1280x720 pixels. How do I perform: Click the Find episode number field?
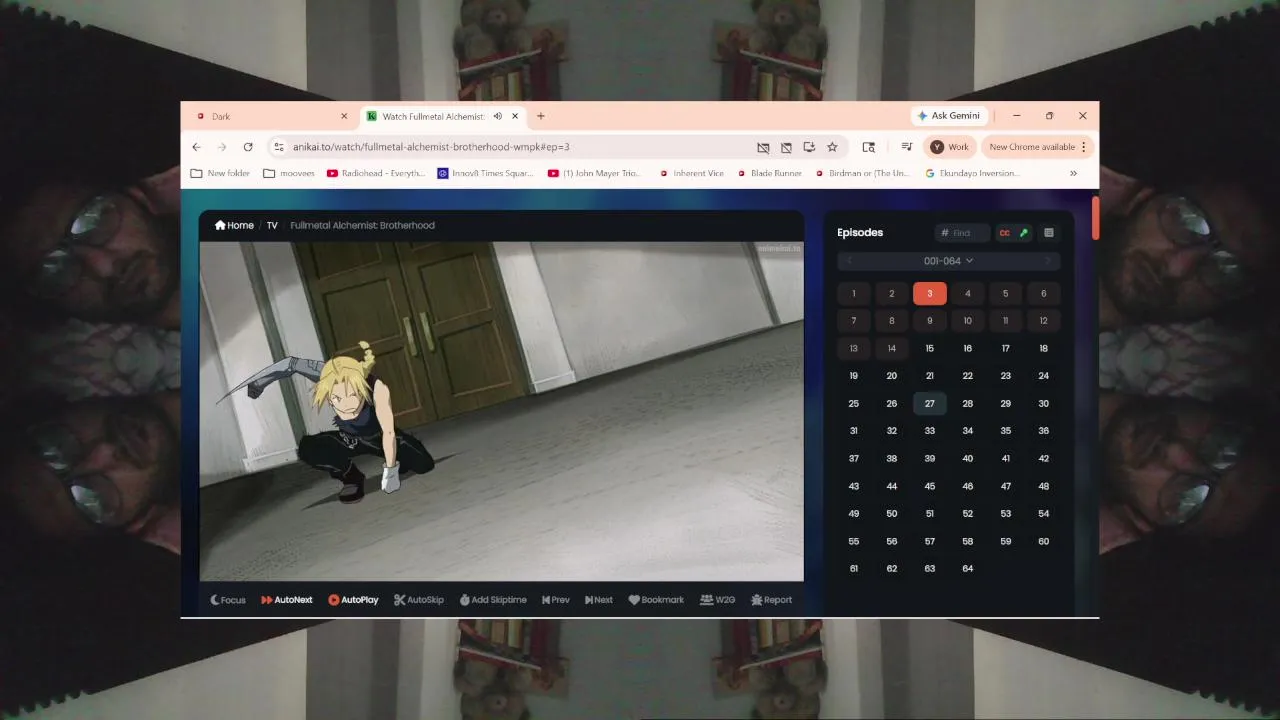click(x=962, y=233)
